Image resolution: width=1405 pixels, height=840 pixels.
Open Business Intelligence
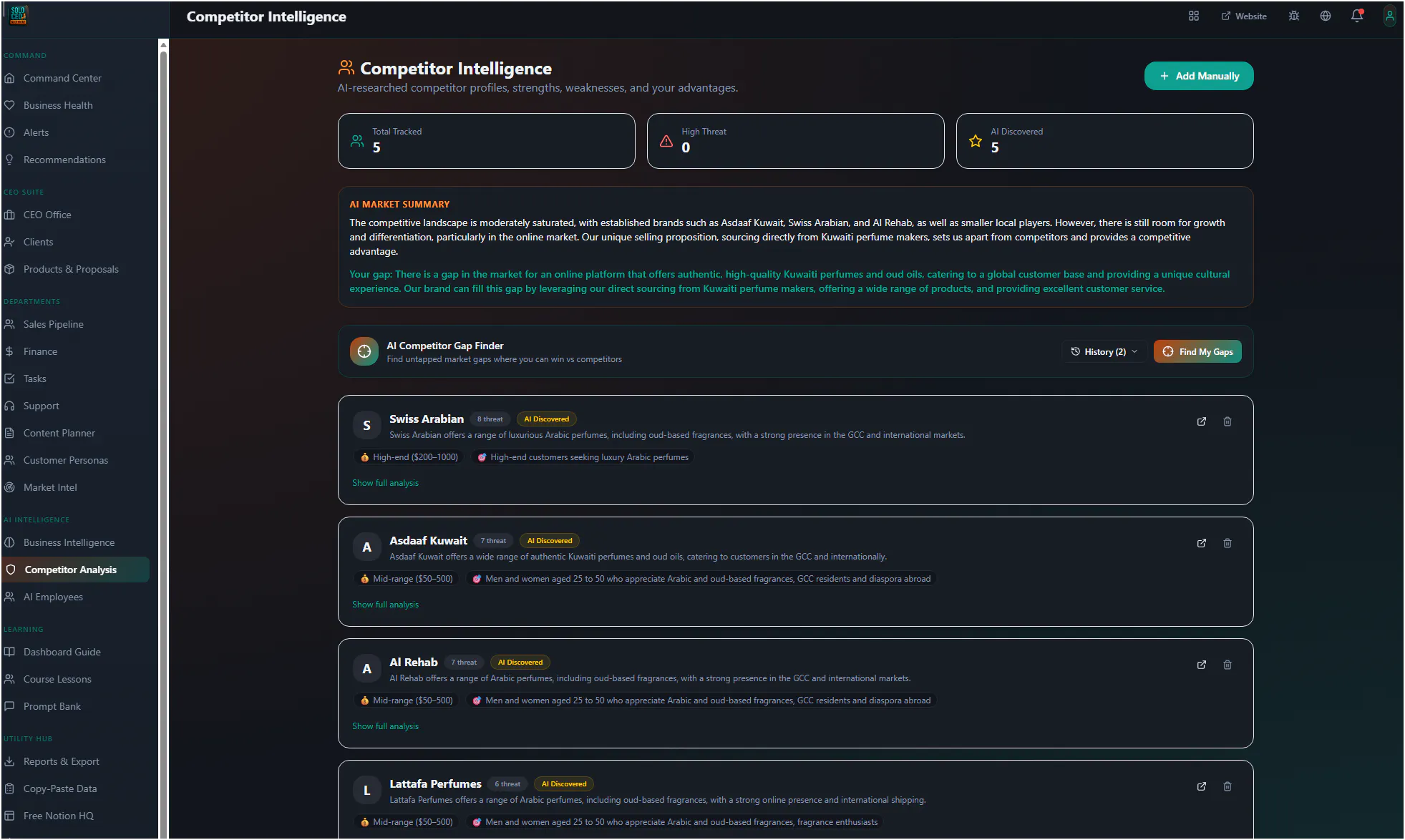coord(76,542)
